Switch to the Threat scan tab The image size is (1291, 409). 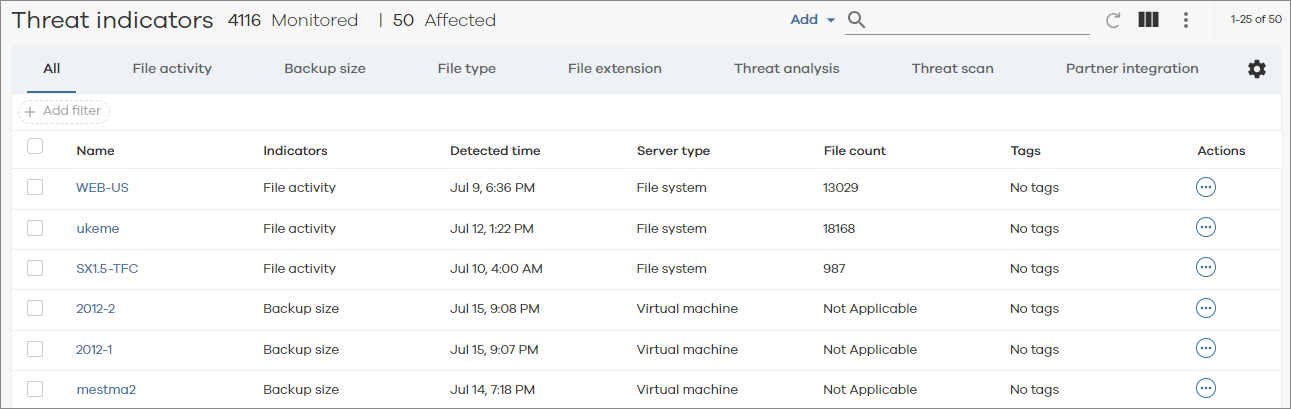[952, 69]
